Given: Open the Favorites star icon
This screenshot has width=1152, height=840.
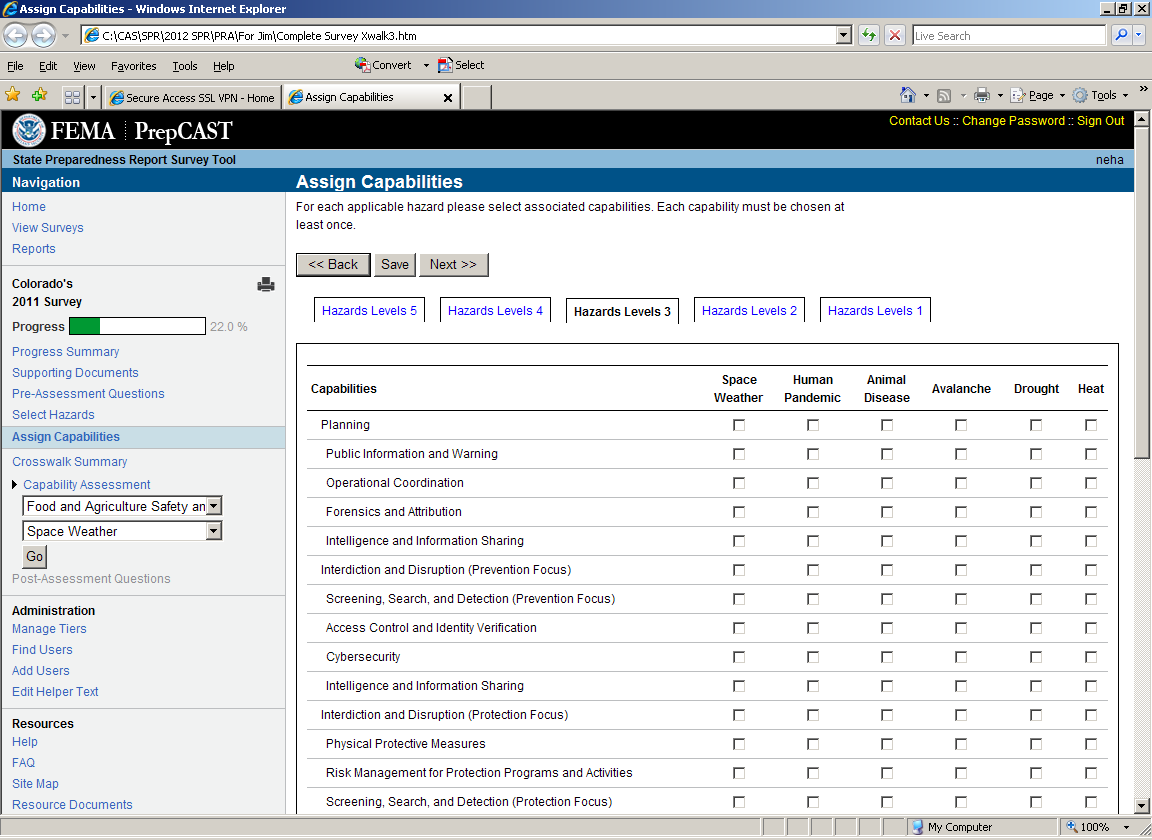Looking at the screenshot, I should (13, 96).
